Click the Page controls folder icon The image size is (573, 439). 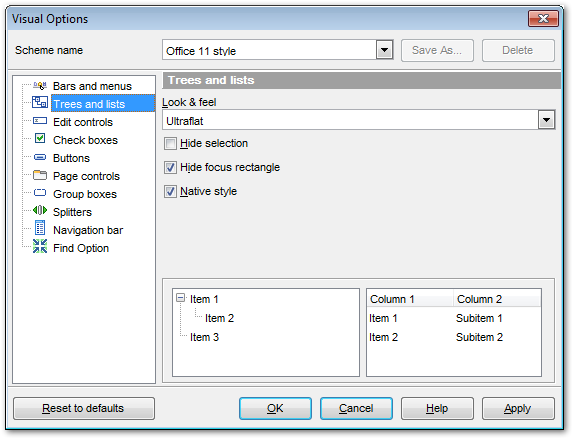(x=40, y=175)
